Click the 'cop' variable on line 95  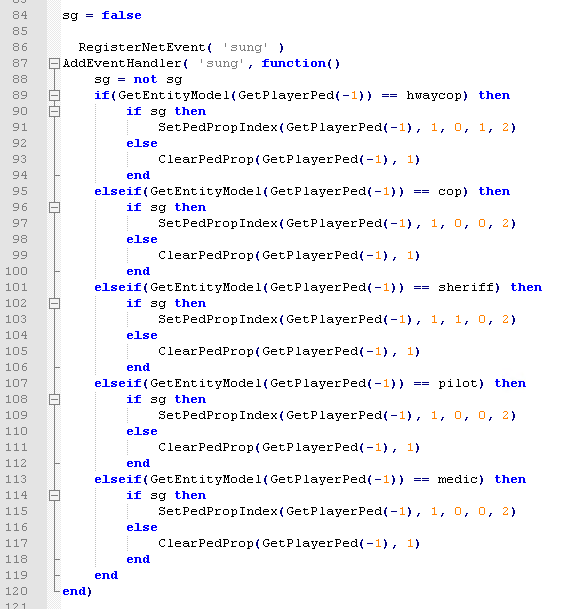point(450,191)
